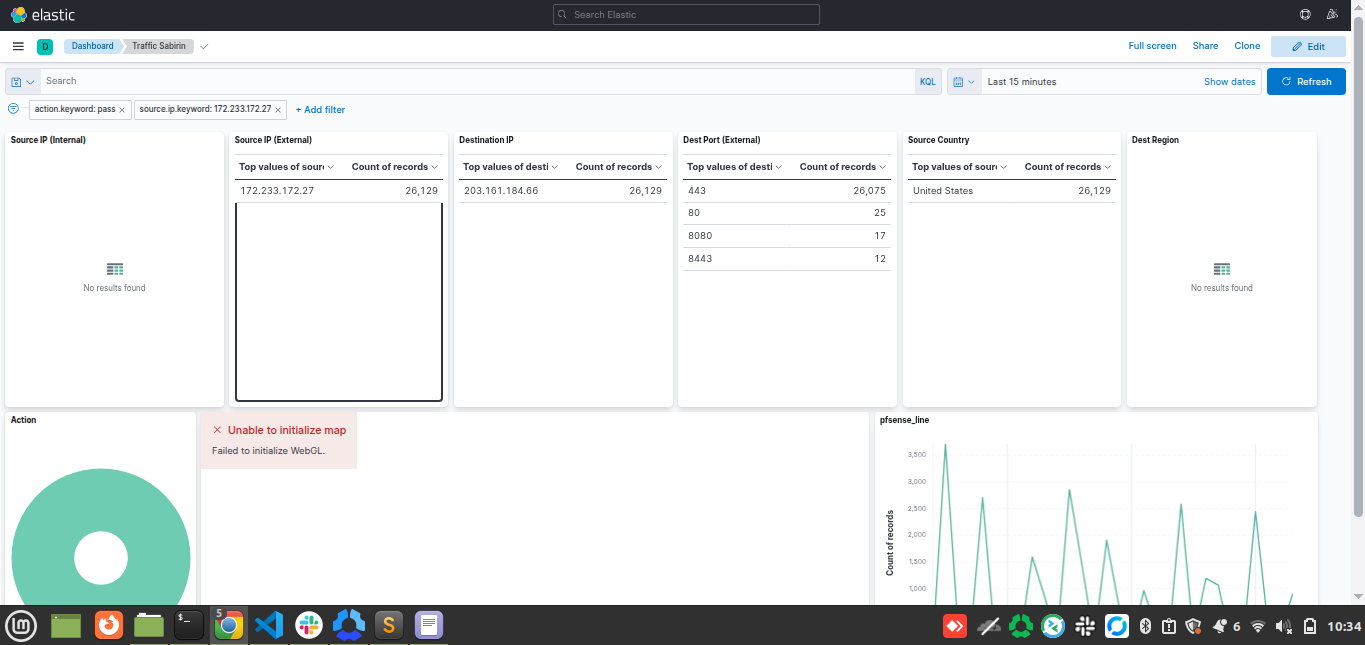The image size is (1365, 645).
Task: Sort Source IP (External) Top values column
Action: point(286,167)
